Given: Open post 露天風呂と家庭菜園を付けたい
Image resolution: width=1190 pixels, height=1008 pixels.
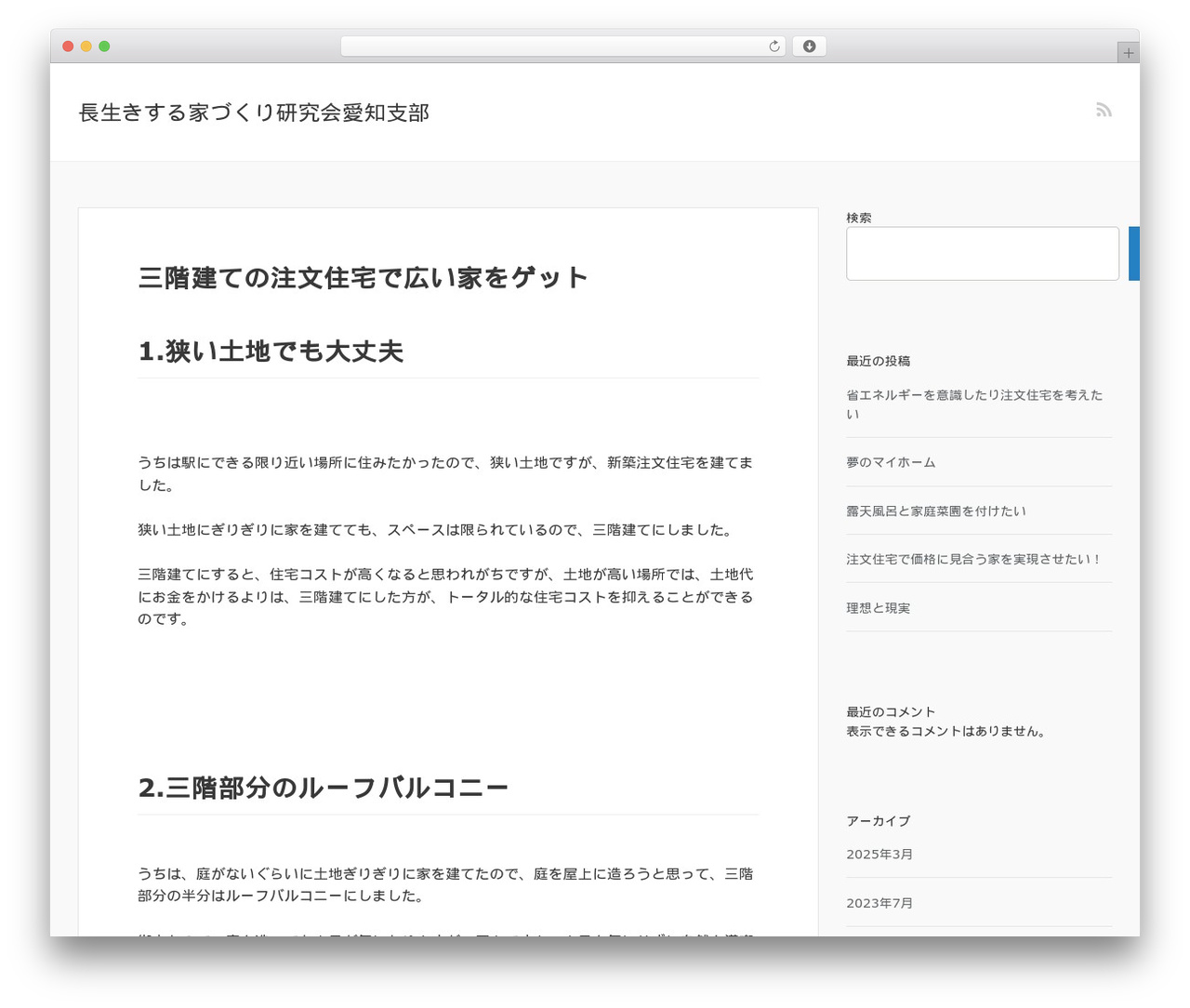Looking at the screenshot, I should click(936, 511).
